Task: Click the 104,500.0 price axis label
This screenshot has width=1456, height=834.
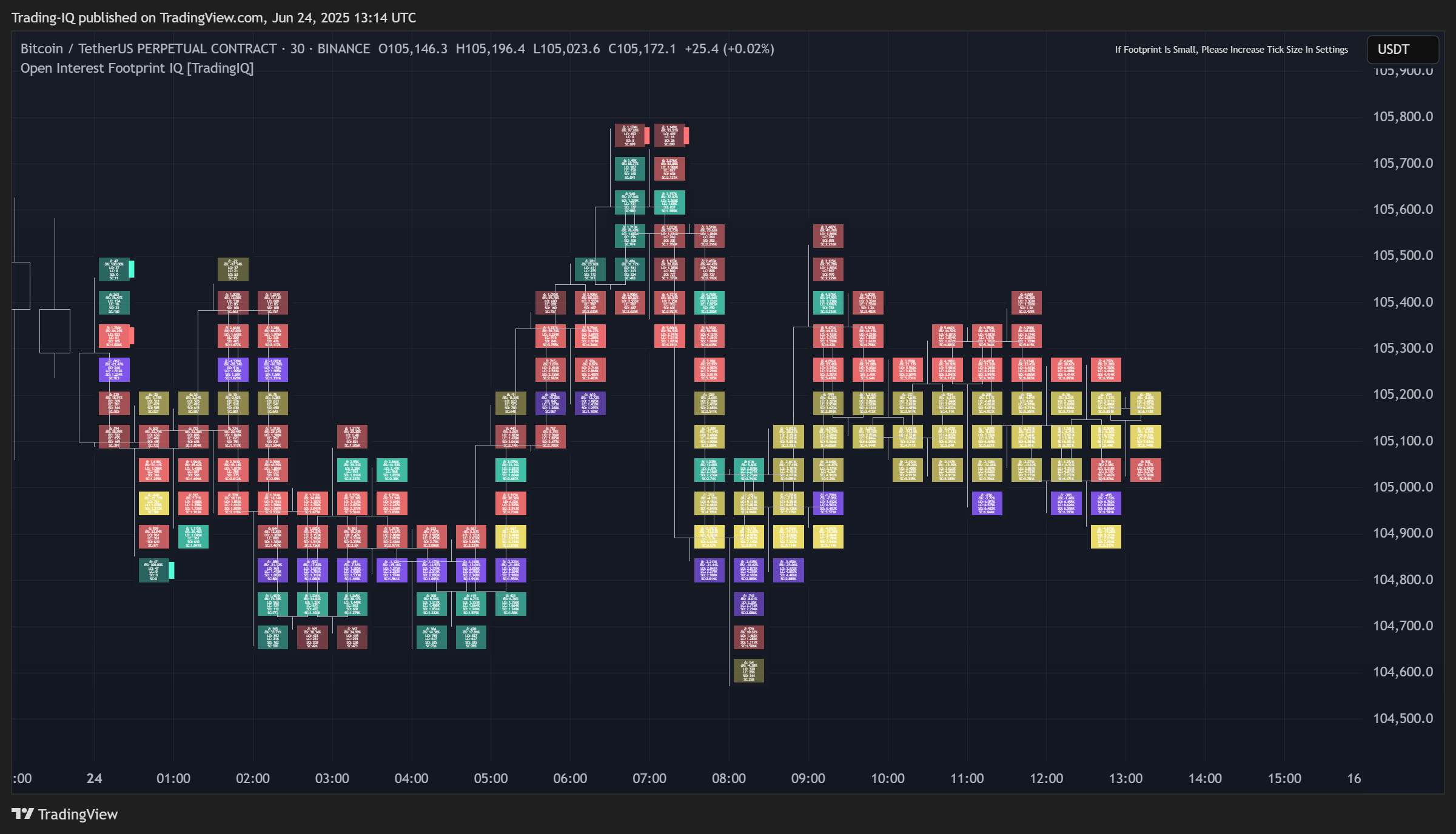Action: [1403, 718]
